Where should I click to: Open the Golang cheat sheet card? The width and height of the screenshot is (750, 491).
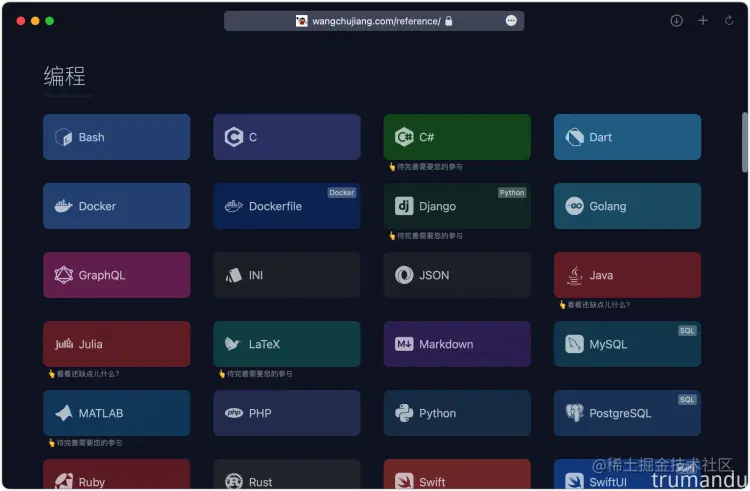(x=628, y=206)
